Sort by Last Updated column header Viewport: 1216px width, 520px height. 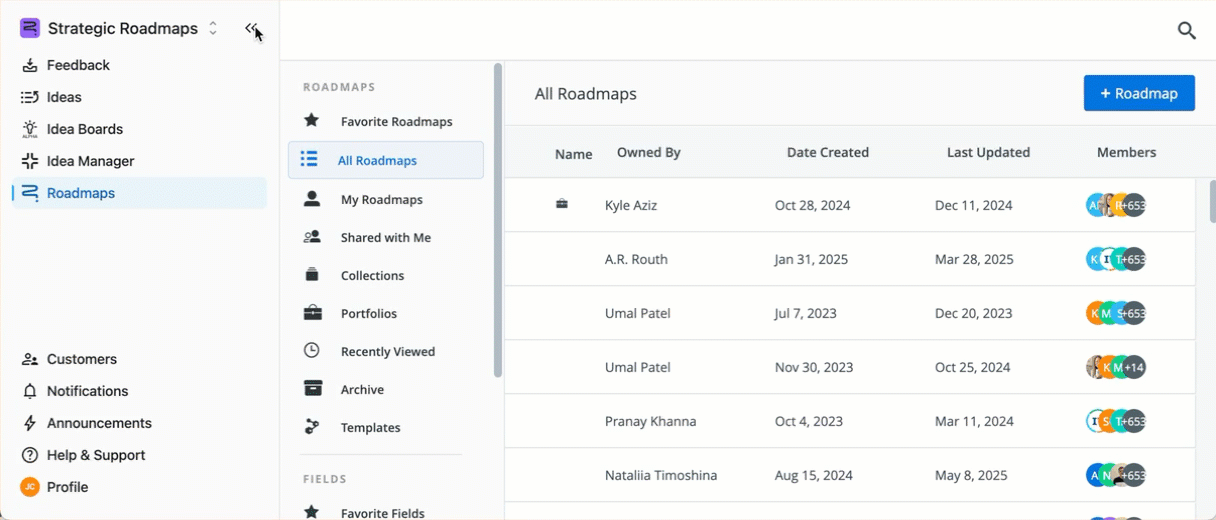tap(988, 153)
